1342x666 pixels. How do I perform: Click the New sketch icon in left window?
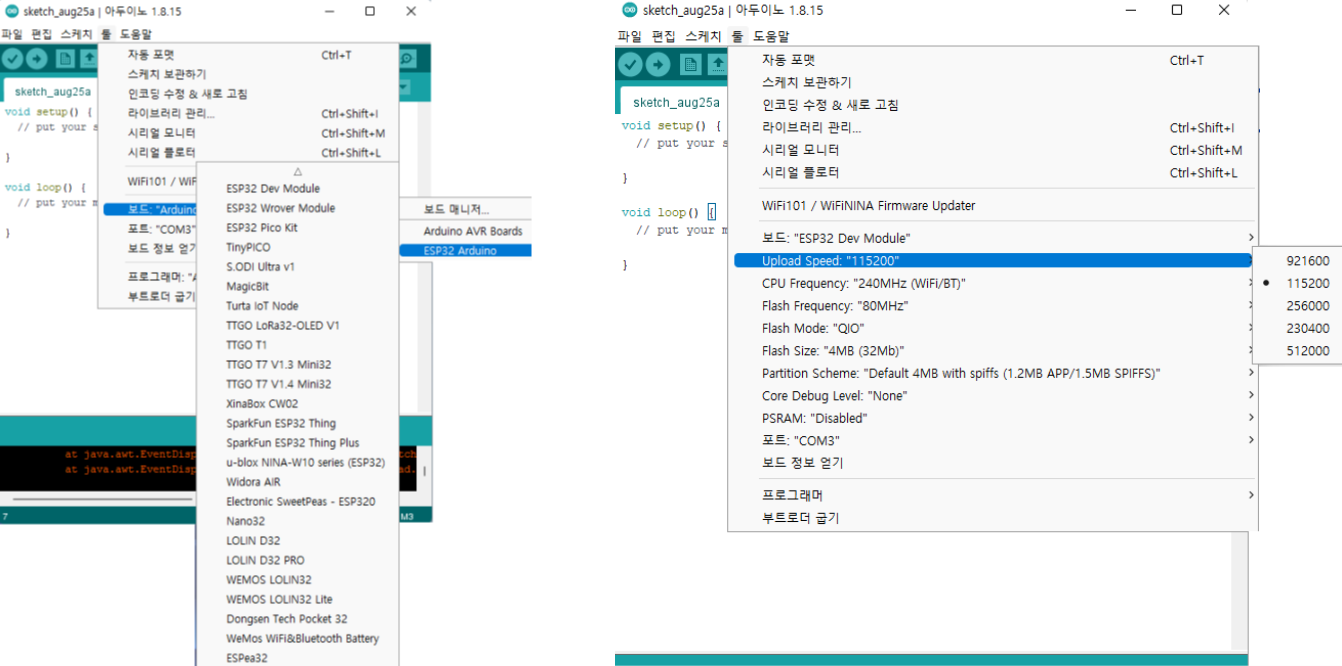point(65,59)
